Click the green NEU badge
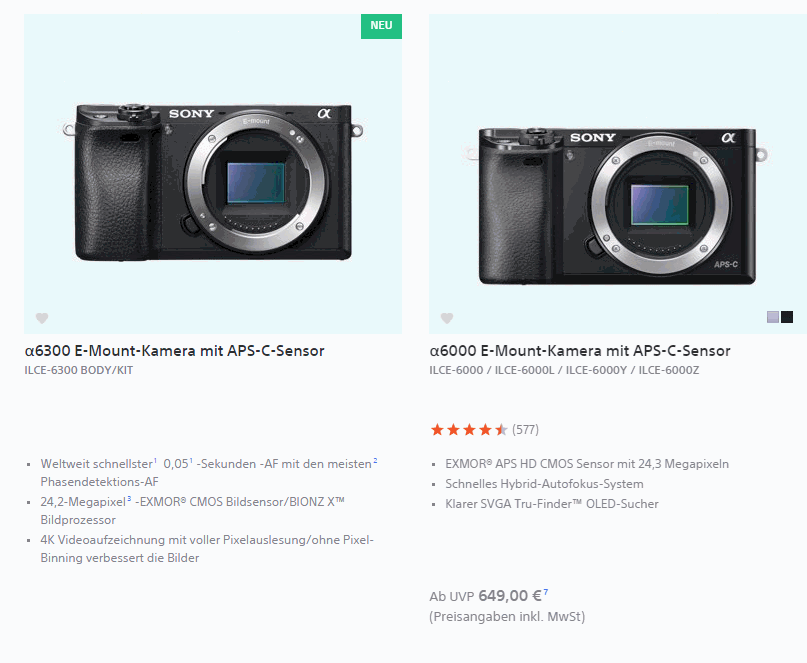The width and height of the screenshot is (807, 663). [x=381, y=26]
